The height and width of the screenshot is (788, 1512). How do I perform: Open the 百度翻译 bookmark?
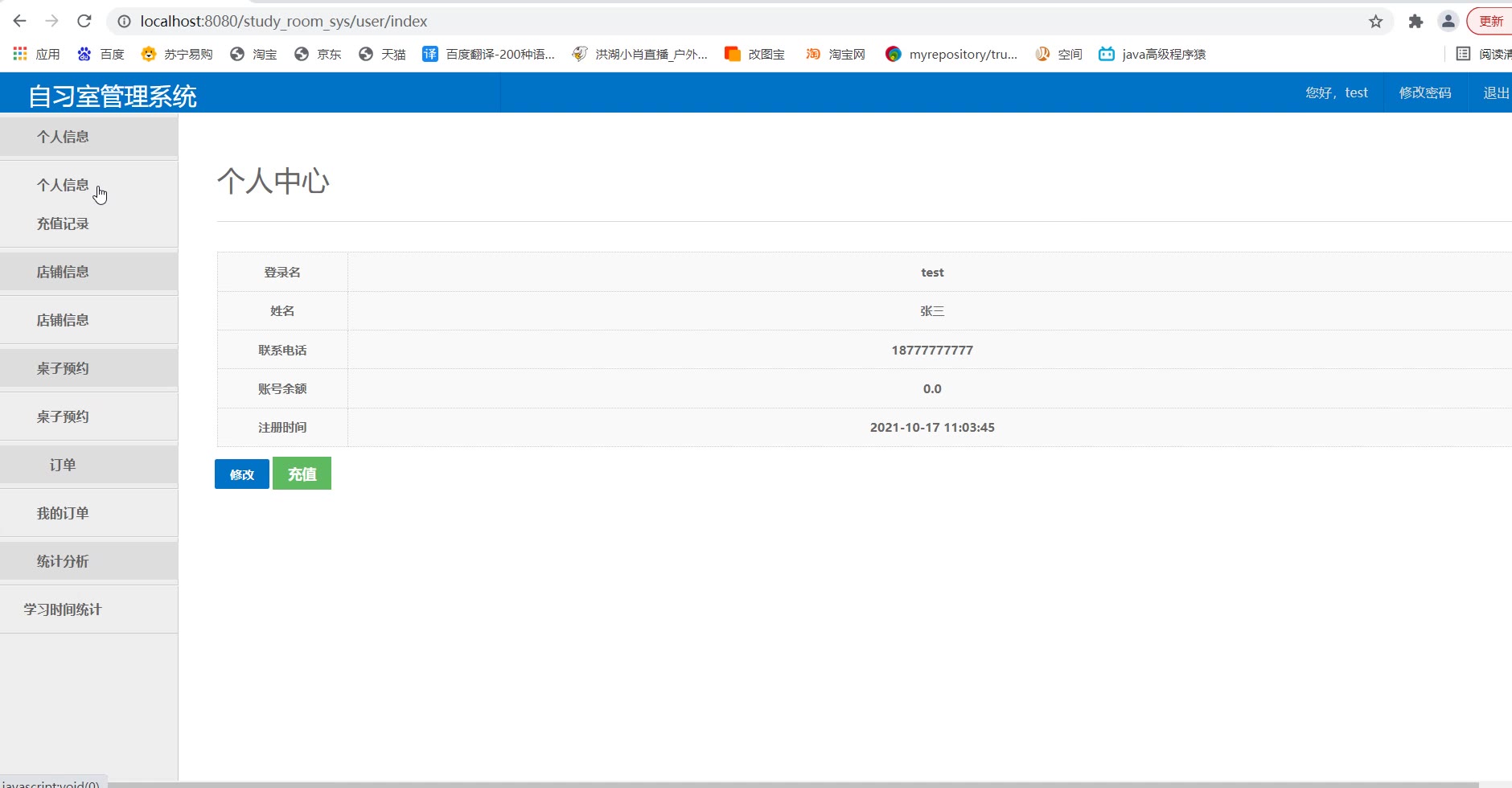pyautogui.click(x=489, y=54)
